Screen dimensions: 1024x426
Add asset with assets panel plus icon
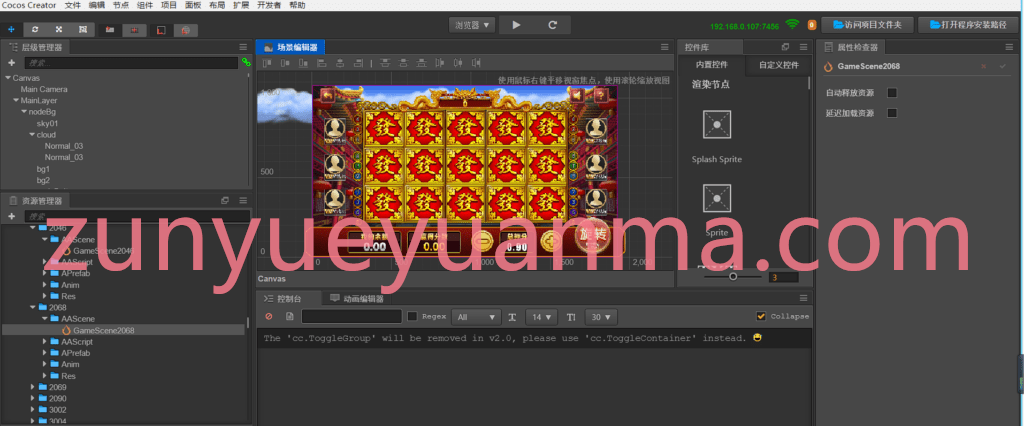[x=11, y=216]
